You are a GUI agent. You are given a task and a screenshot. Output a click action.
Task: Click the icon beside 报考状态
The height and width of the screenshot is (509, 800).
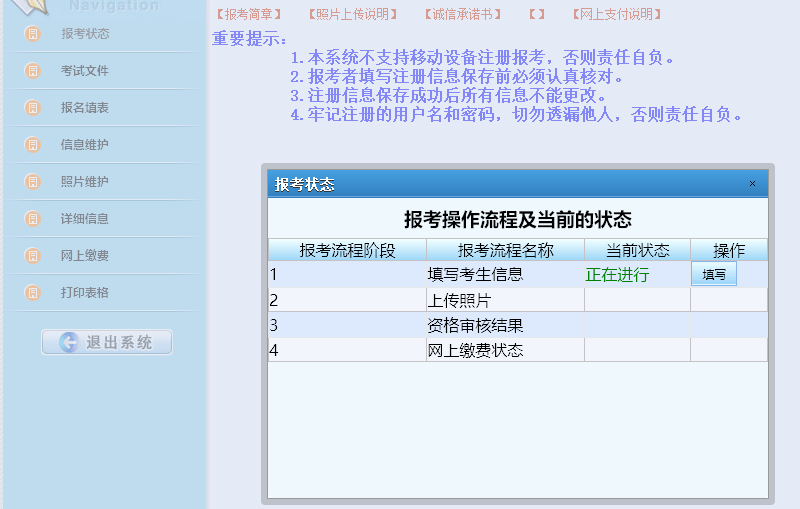32,34
